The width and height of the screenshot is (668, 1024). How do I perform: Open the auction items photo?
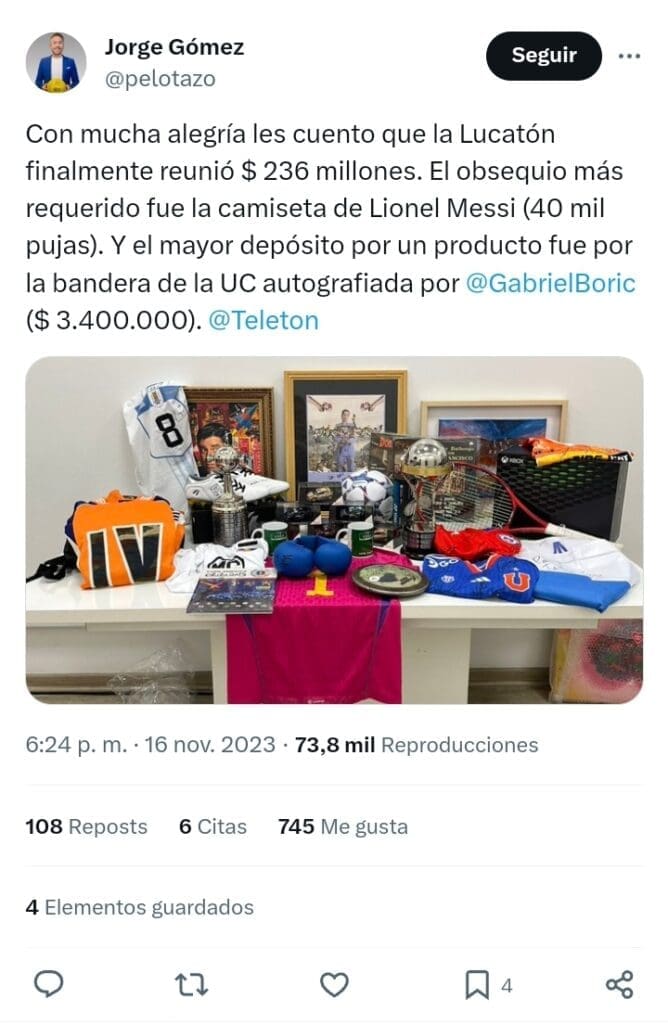pyautogui.click(x=334, y=530)
